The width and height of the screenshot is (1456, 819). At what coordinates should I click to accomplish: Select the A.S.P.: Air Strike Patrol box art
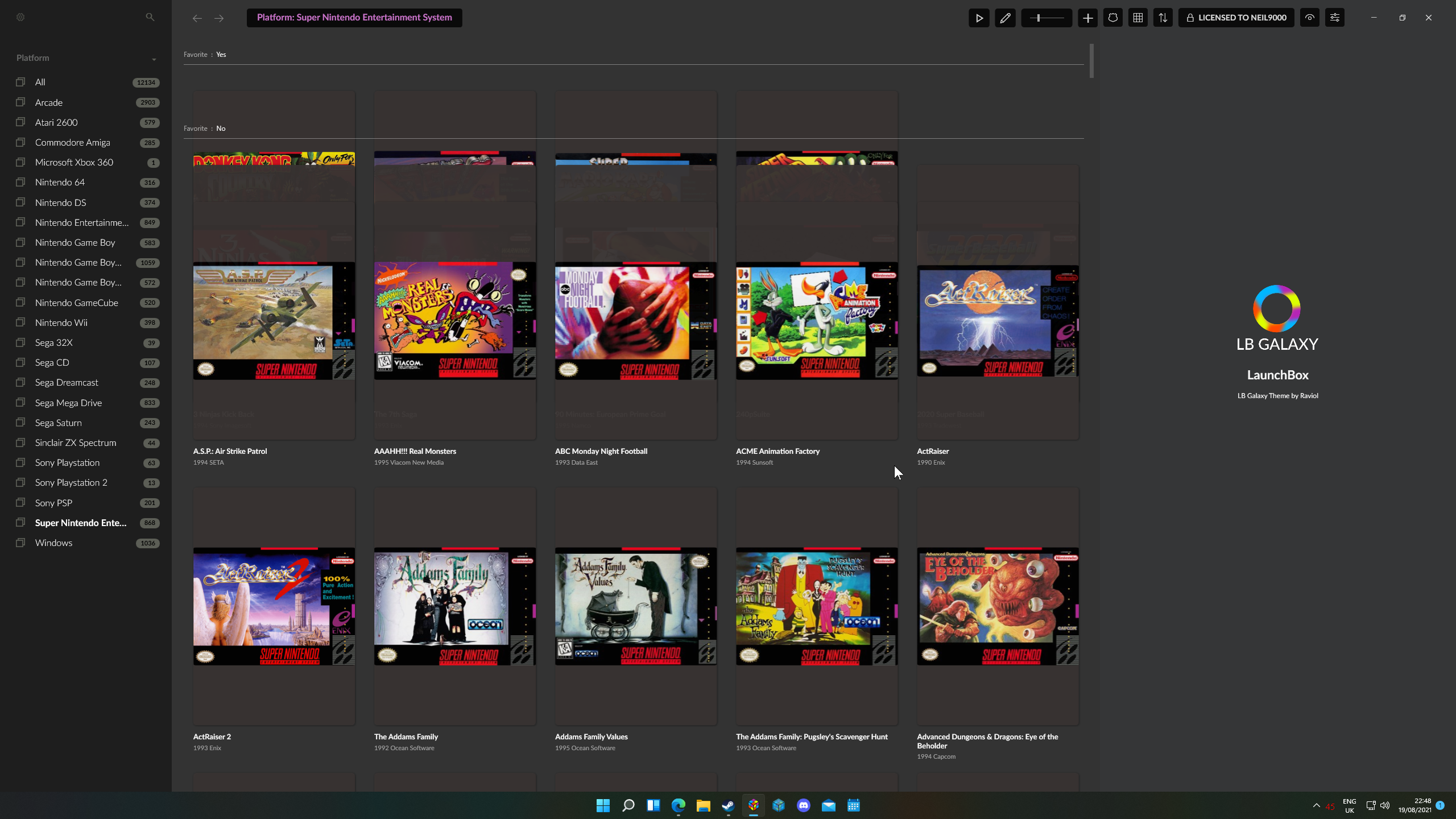pyautogui.click(x=274, y=321)
